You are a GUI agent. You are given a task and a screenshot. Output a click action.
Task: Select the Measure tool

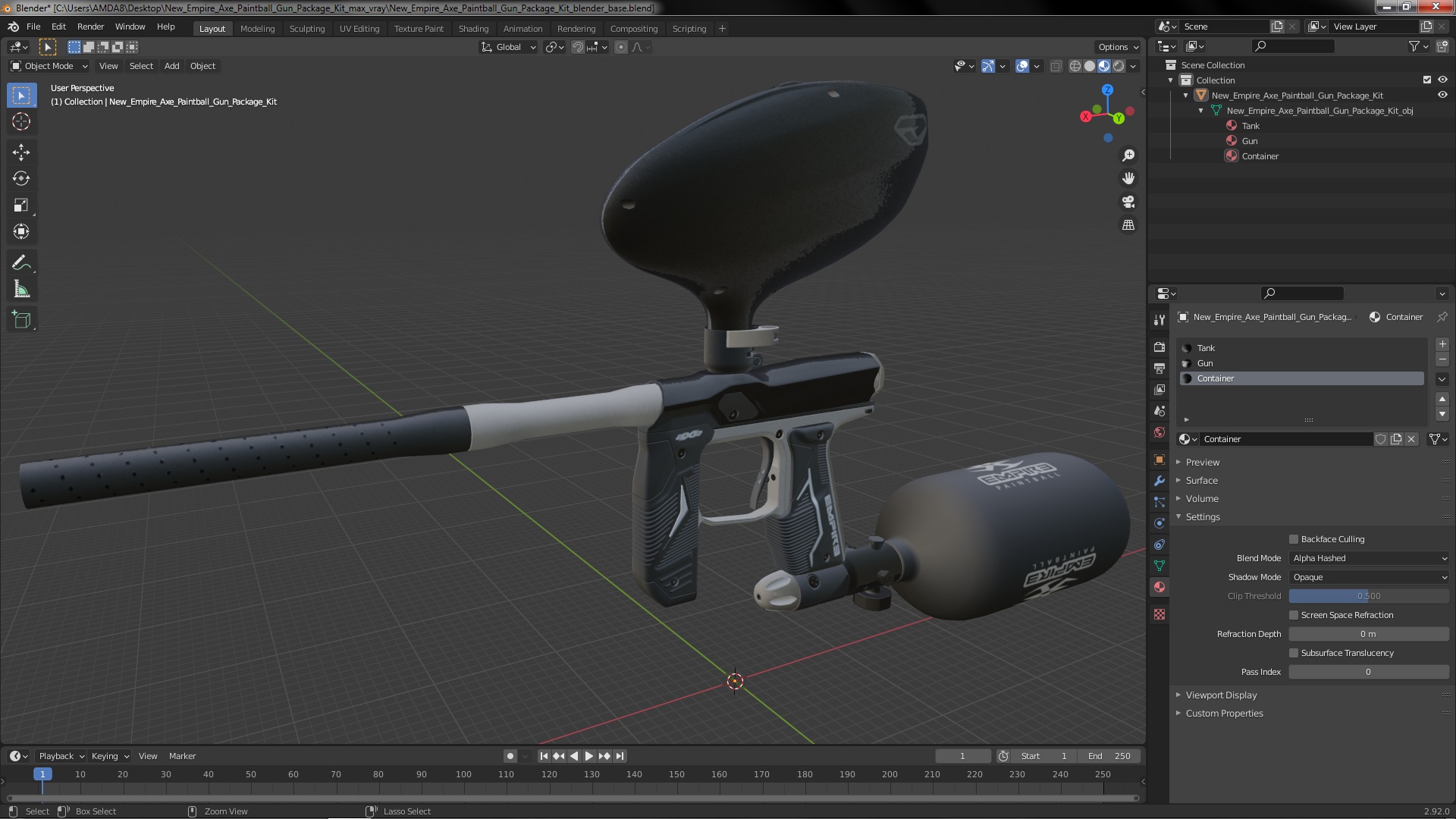pos(21,290)
